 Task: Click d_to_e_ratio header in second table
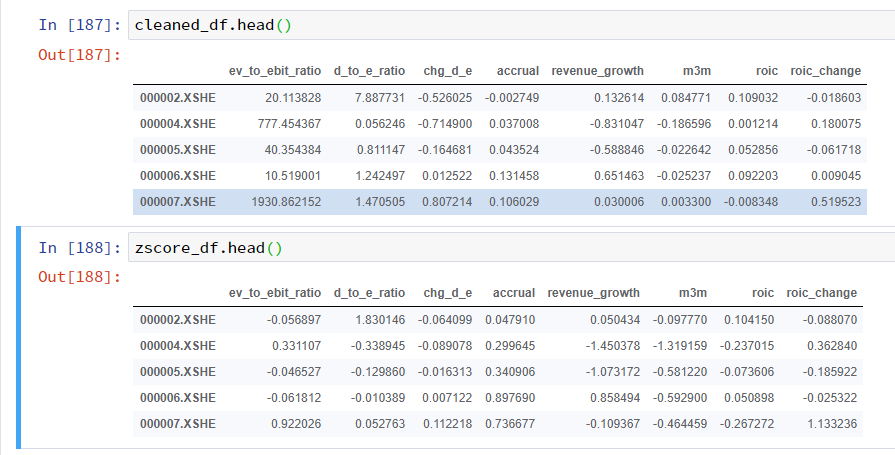[369, 293]
